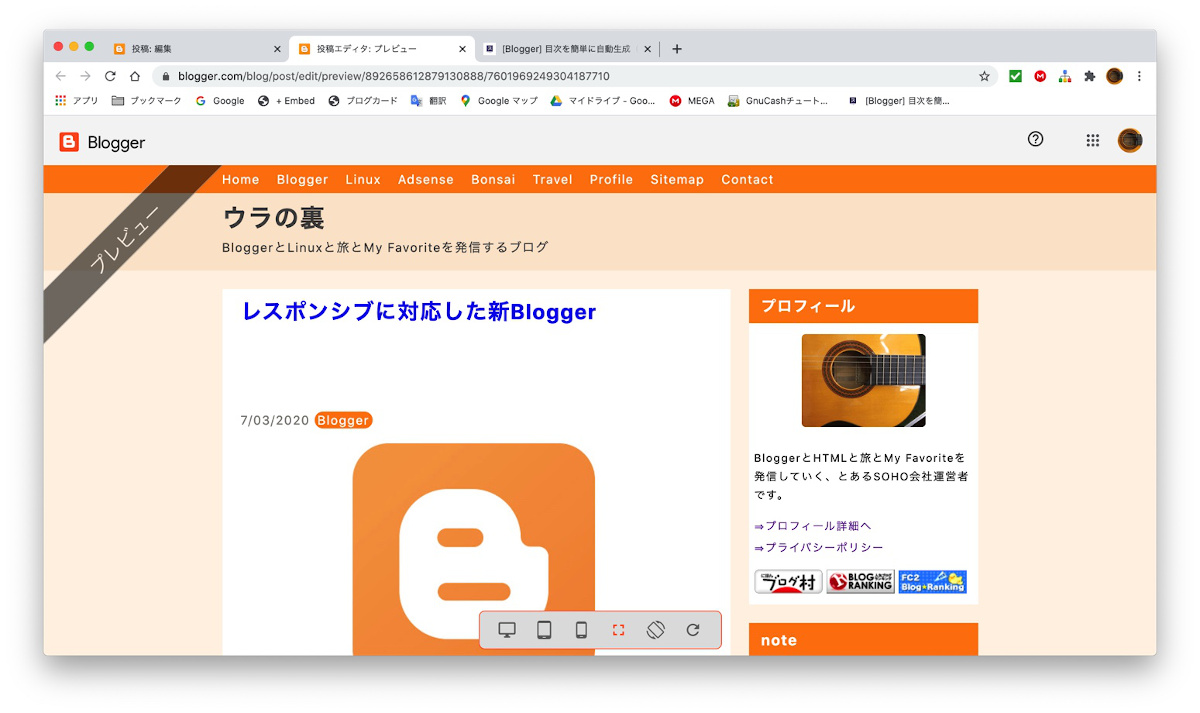
Task: Click the sitemap tree extension icon
Action: [x=1065, y=76]
